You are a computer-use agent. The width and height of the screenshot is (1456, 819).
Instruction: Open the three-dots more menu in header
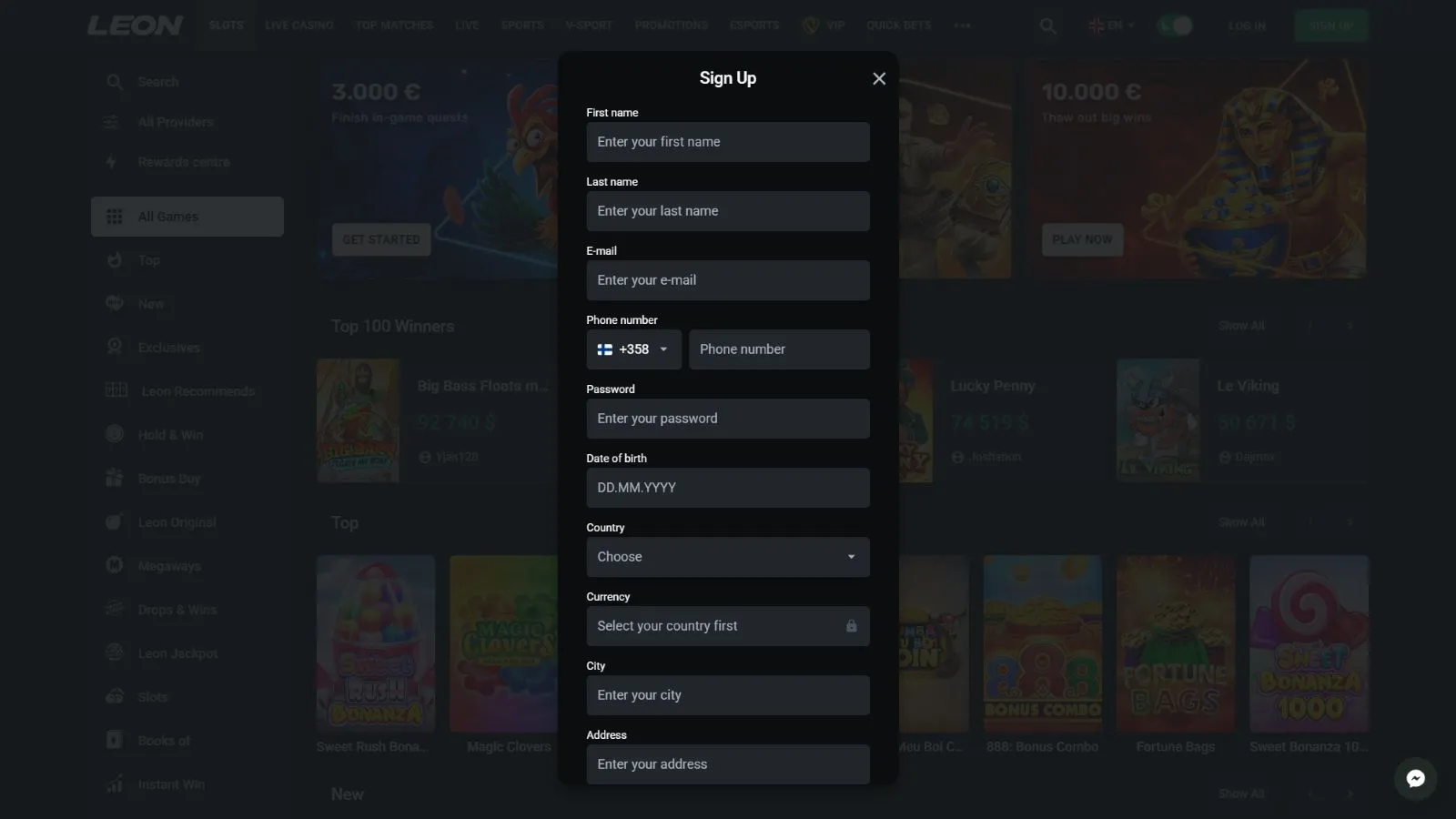[963, 25]
